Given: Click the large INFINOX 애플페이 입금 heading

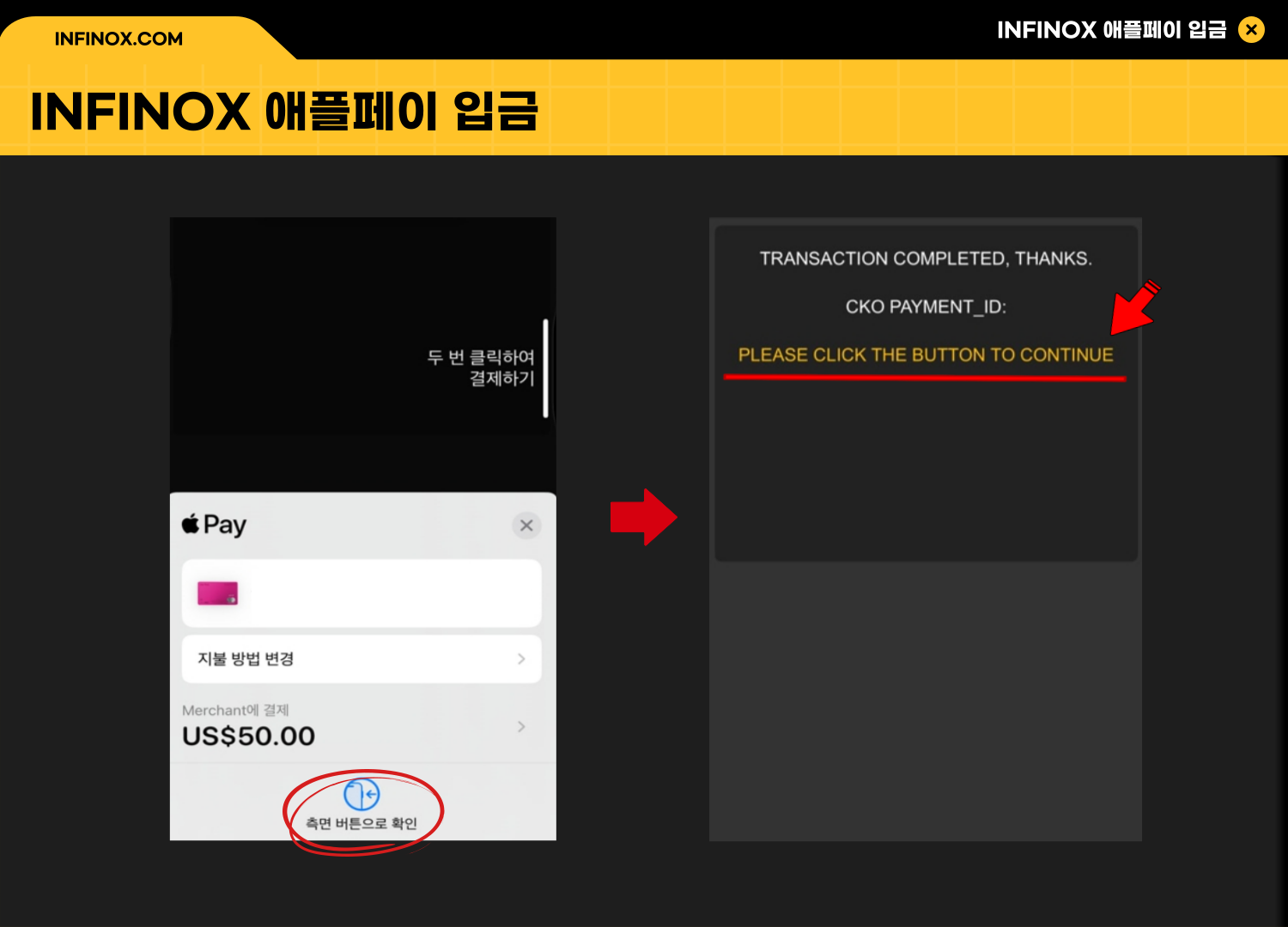Looking at the screenshot, I should click(x=284, y=112).
